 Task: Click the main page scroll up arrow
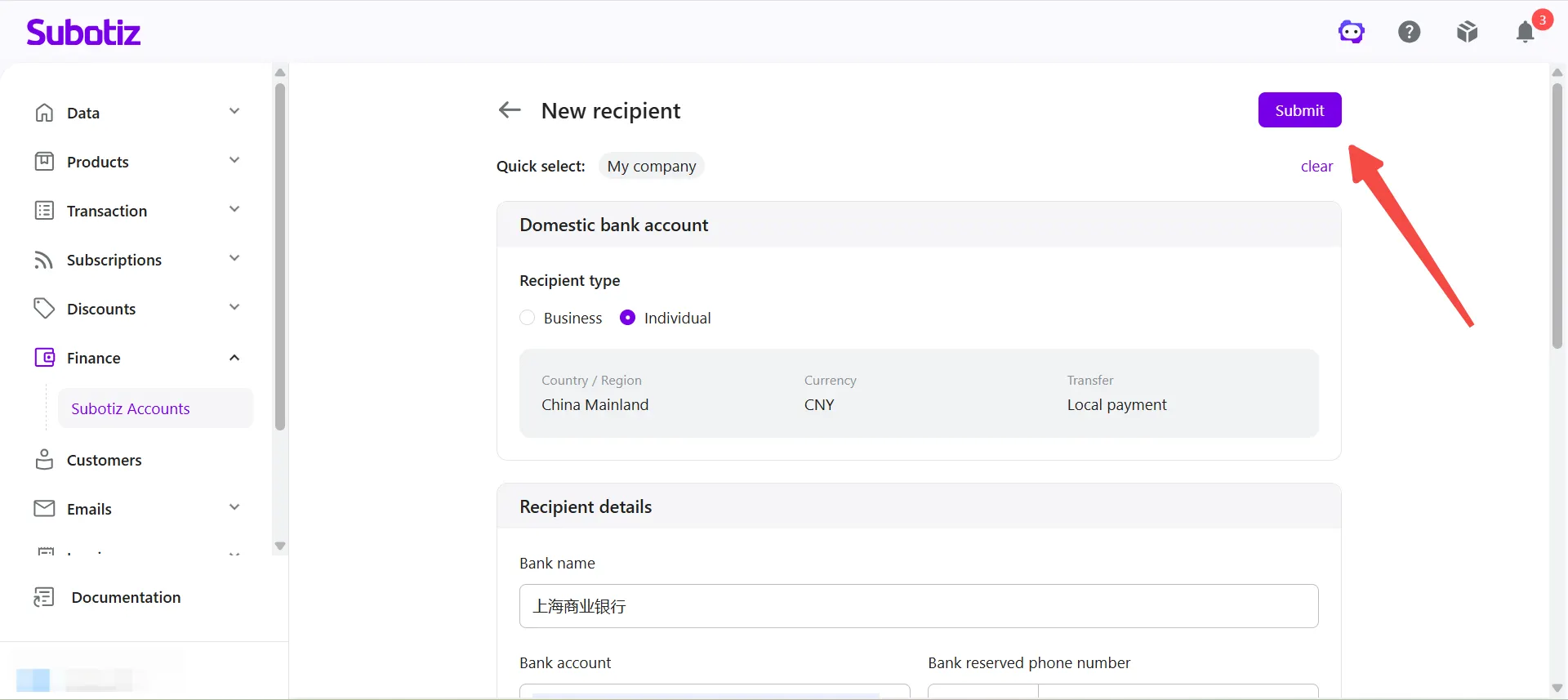(1557, 73)
